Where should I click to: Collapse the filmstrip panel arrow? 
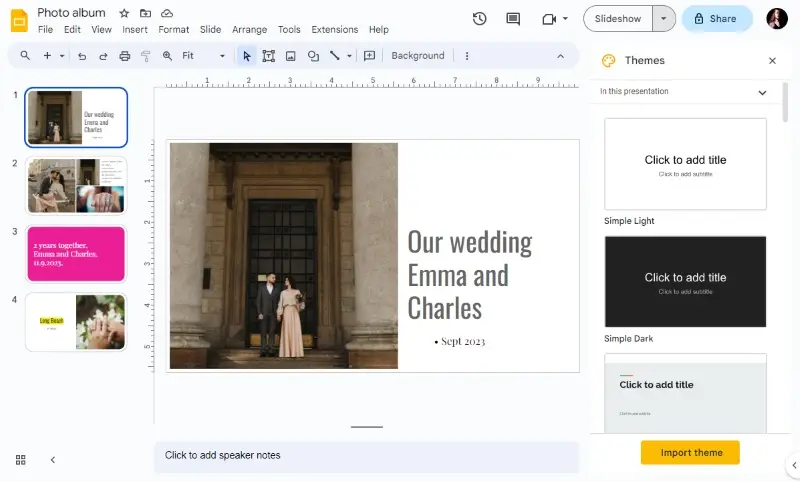[x=53, y=460]
